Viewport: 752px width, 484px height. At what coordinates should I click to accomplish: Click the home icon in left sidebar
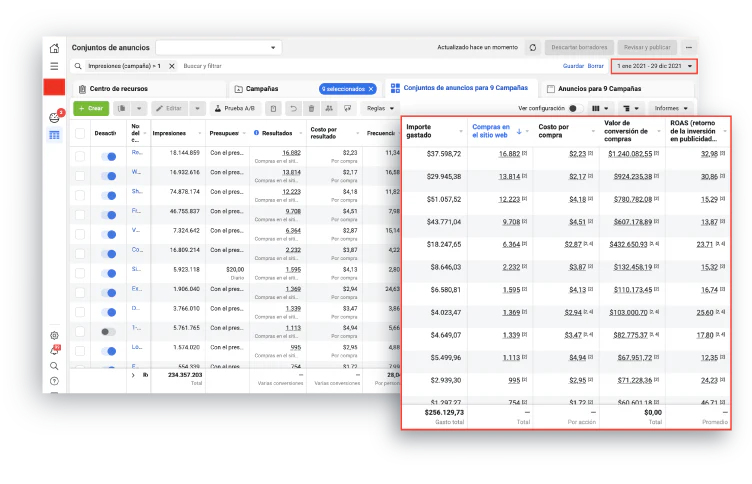tap(54, 48)
